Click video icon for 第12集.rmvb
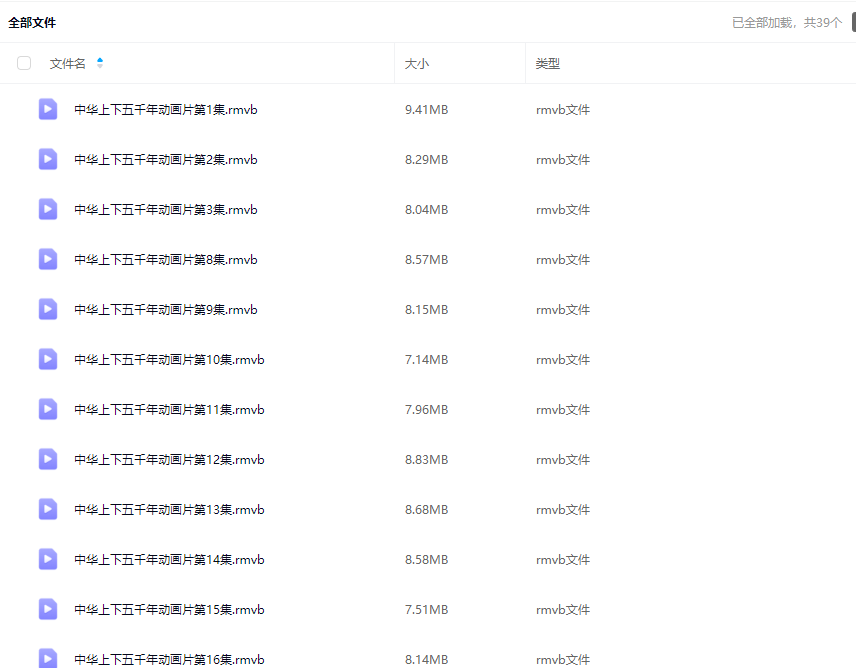 coord(48,459)
